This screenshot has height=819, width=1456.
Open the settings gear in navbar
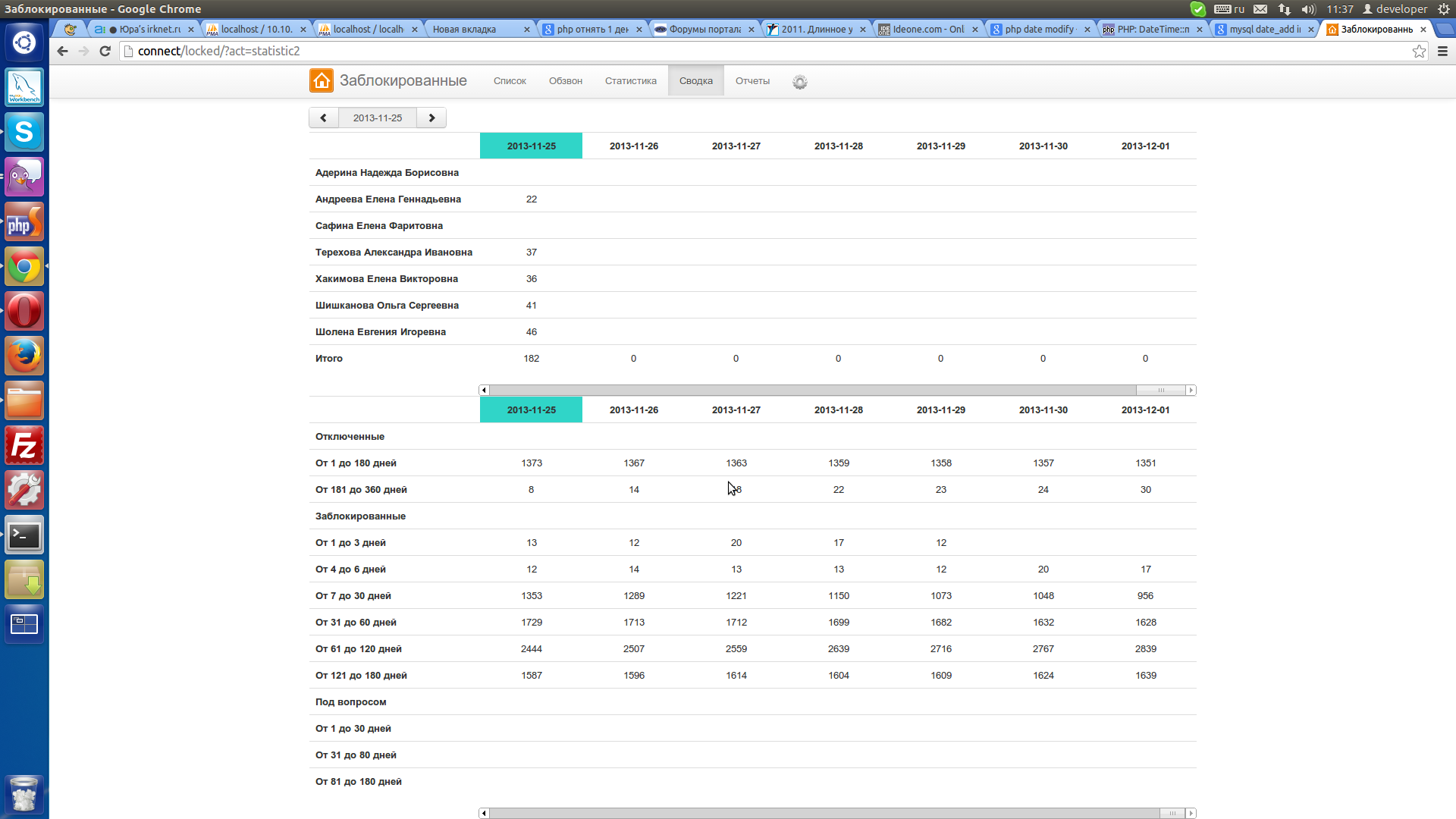[799, 82]
